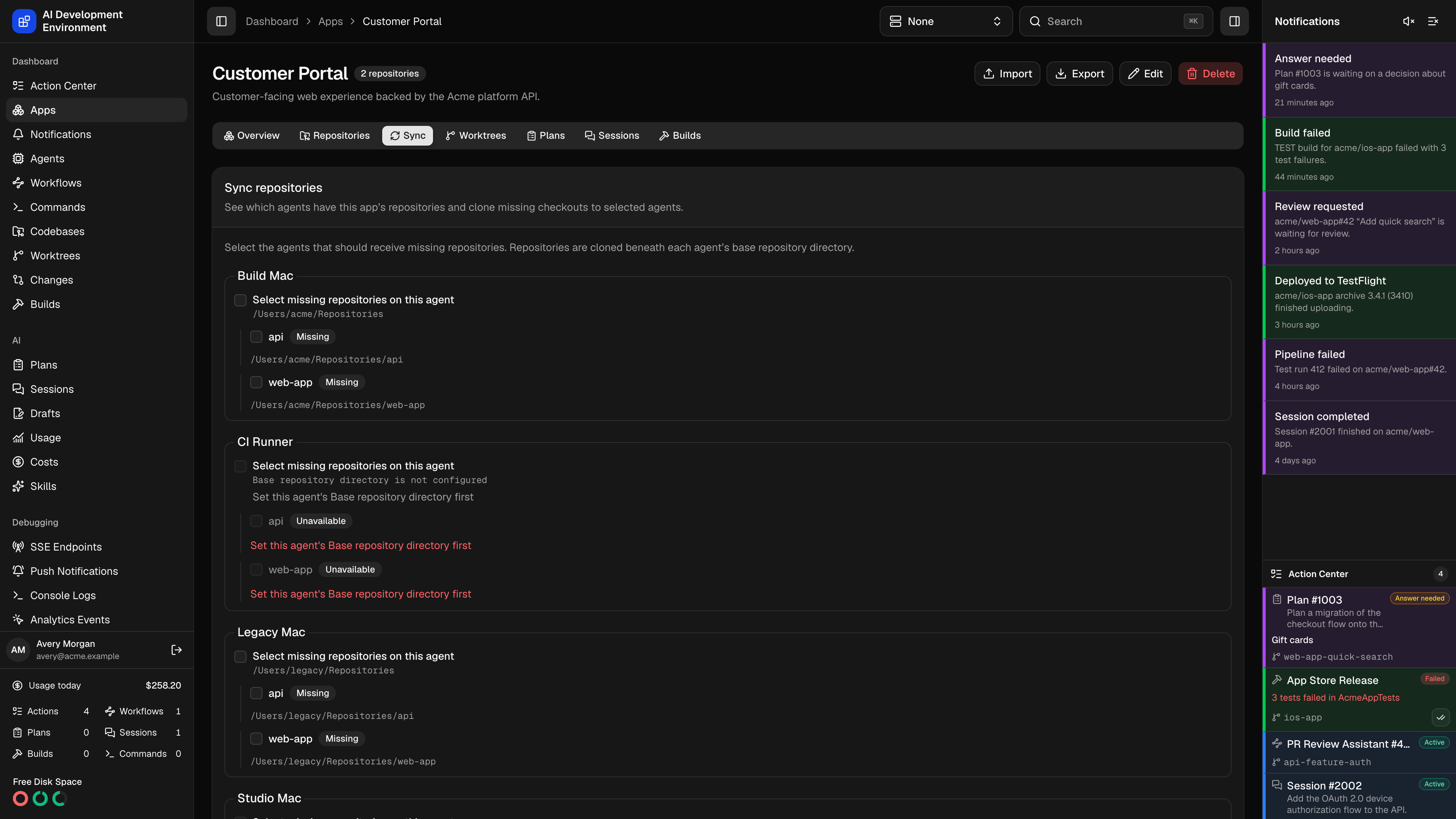1456x819 pixels.
Task: Open the Build failed notification
Action: 1359,154
